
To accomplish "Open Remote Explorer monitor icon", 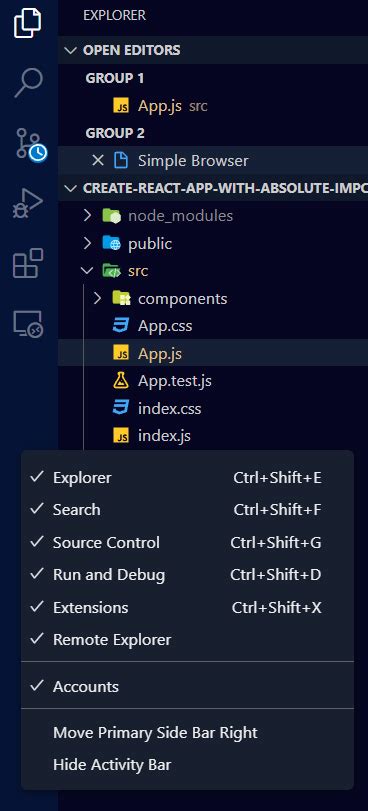I will coord(28,324).
